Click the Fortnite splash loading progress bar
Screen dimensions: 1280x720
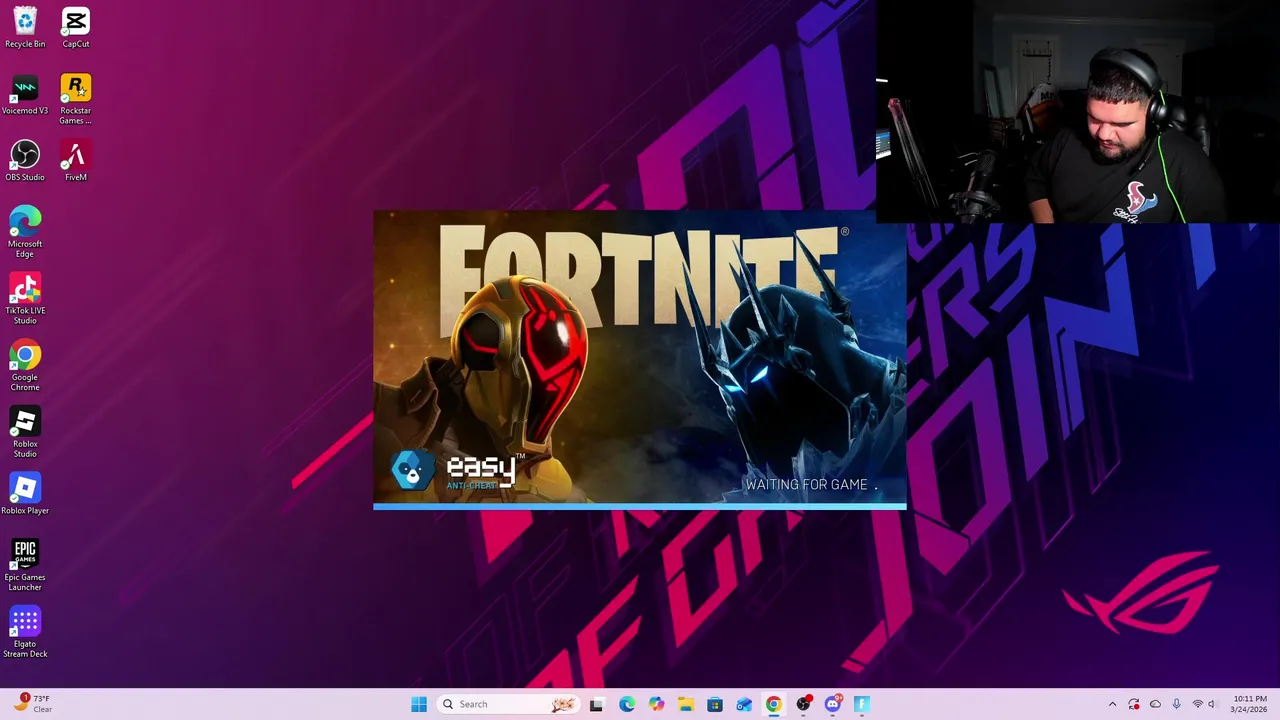pos(640,507)
